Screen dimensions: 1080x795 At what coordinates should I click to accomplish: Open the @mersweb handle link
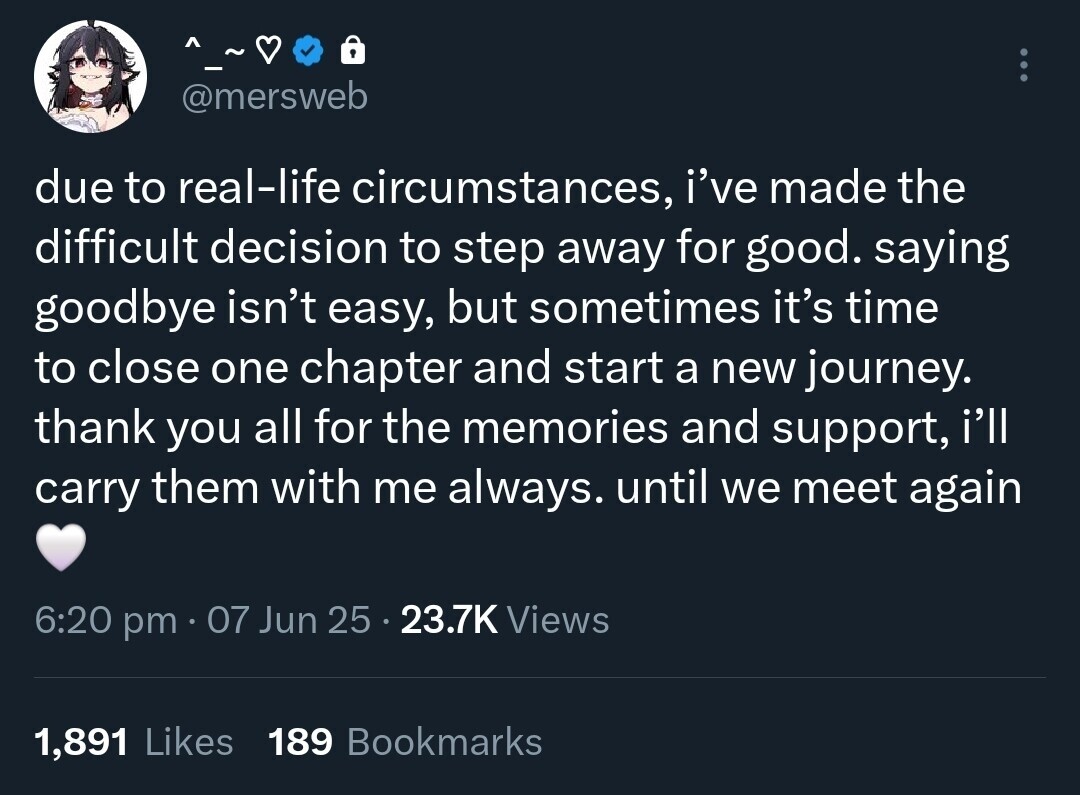274,97
